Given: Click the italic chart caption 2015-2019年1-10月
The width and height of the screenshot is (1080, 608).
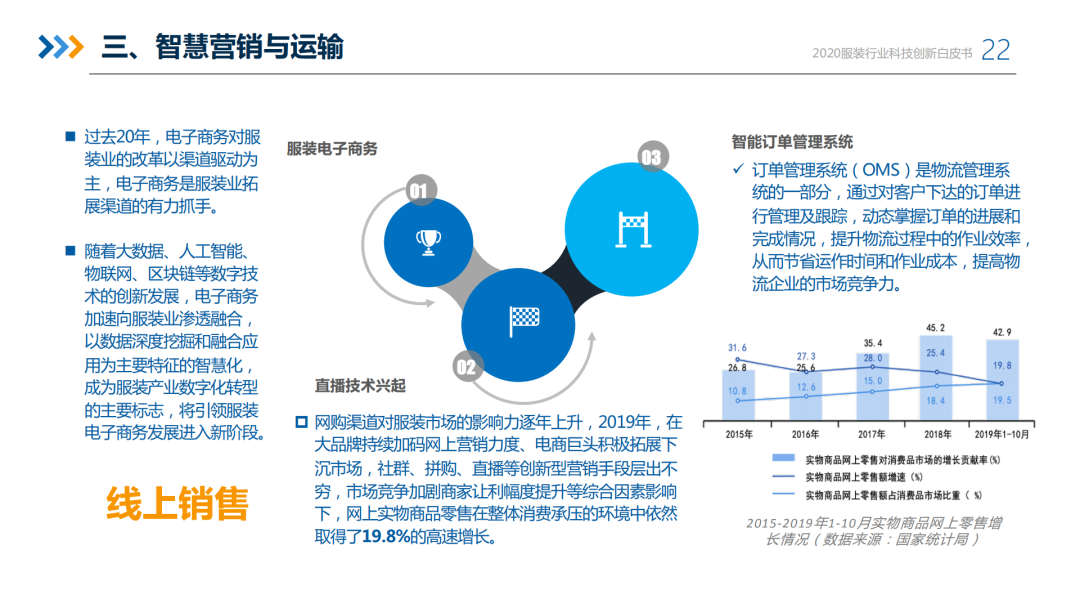Looking at the screenshot, I should (x=873, y=531).
